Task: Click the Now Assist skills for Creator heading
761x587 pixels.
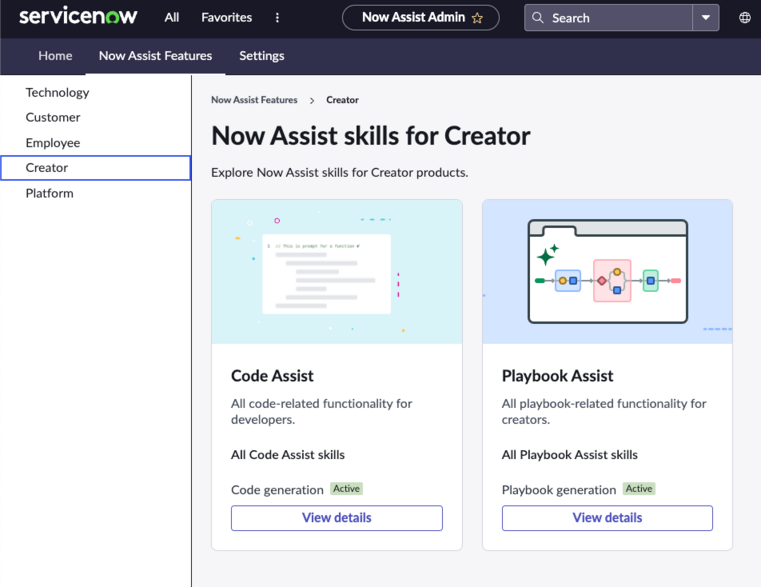Action: pos(371,136)
